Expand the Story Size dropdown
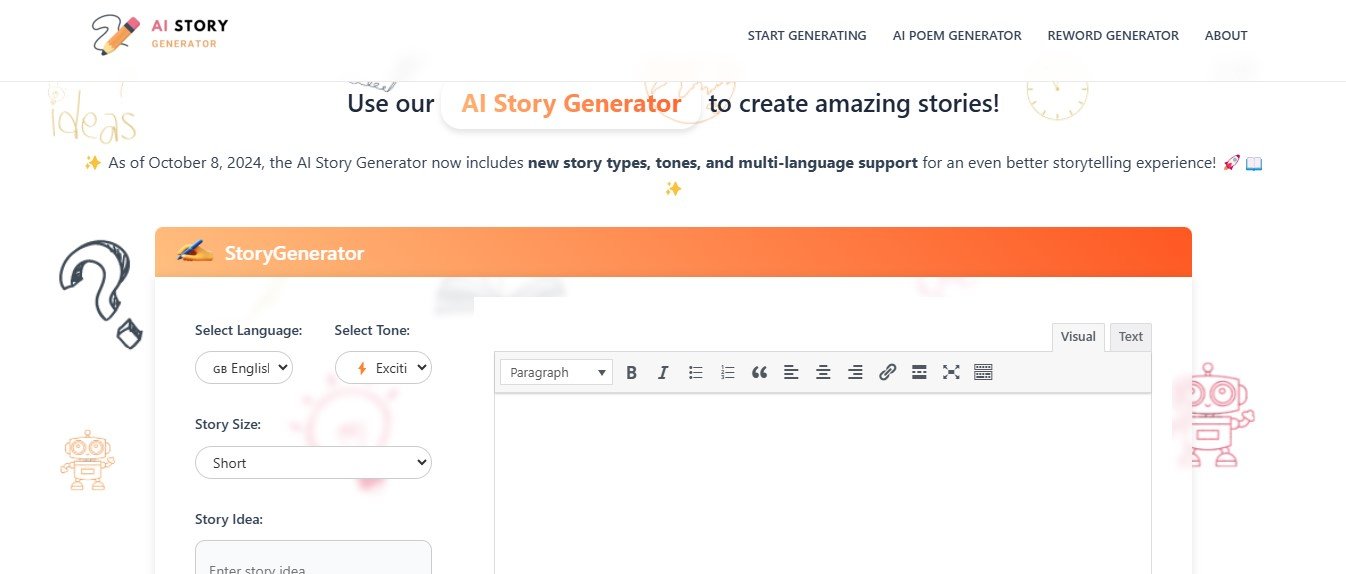1346x574 pixels. [x=313, y=463]
